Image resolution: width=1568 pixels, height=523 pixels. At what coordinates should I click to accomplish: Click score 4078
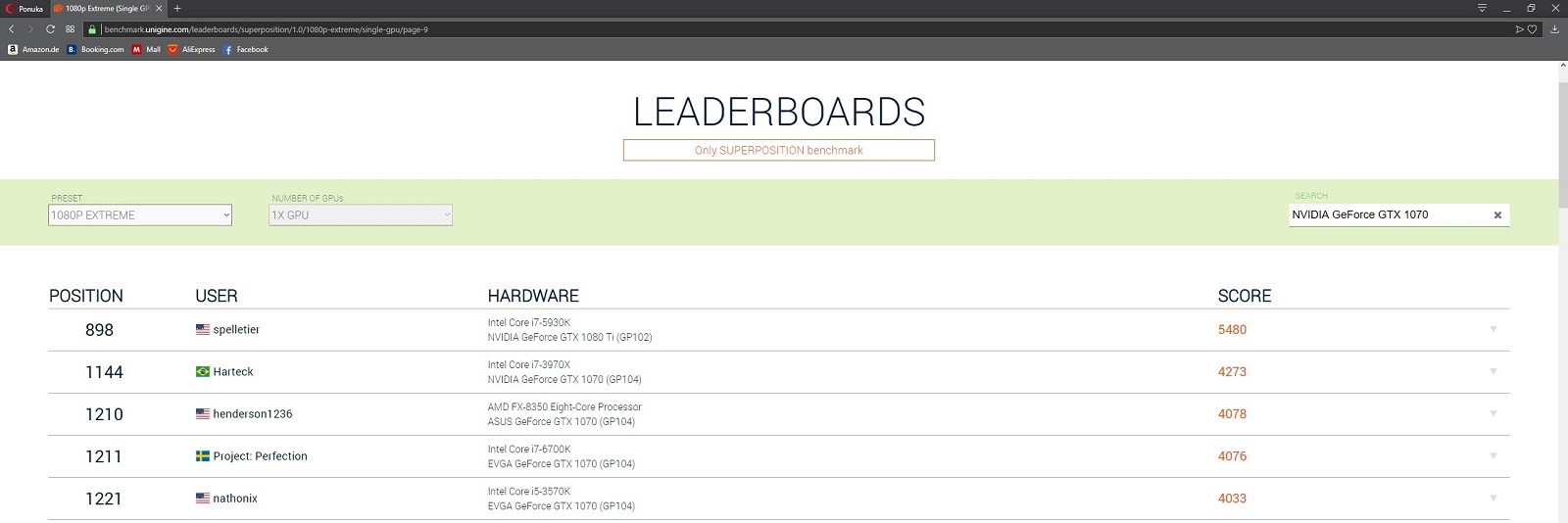pos(1232,414)
